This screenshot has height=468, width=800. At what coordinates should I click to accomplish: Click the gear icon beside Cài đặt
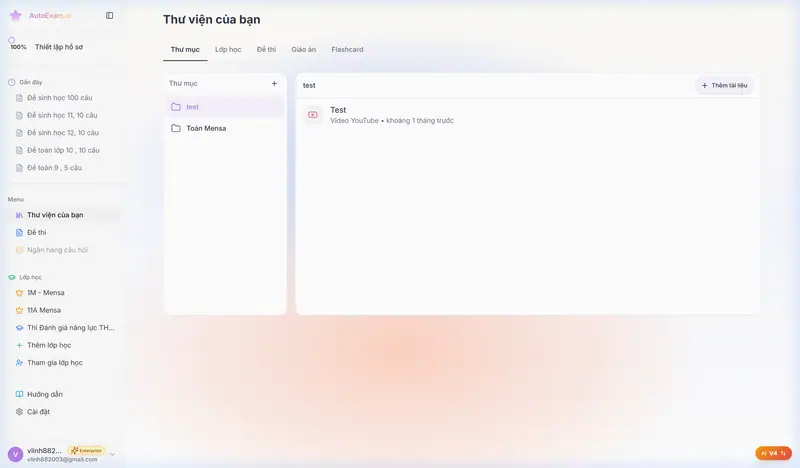point(19,412)
